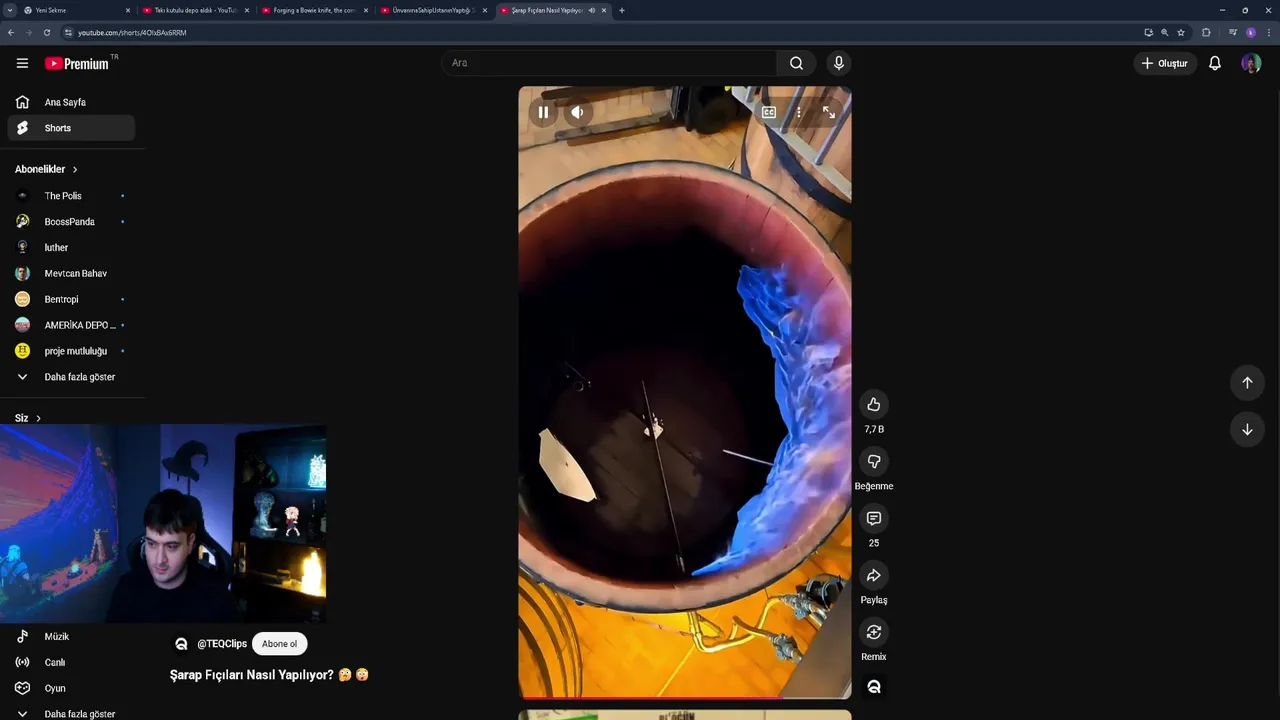Expand the Siz section chevron
The image size is (1280, 720).
(x=38, y=418)
